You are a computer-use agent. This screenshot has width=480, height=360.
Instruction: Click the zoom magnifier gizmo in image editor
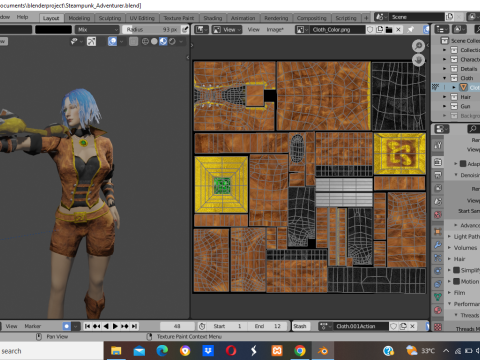418,46
